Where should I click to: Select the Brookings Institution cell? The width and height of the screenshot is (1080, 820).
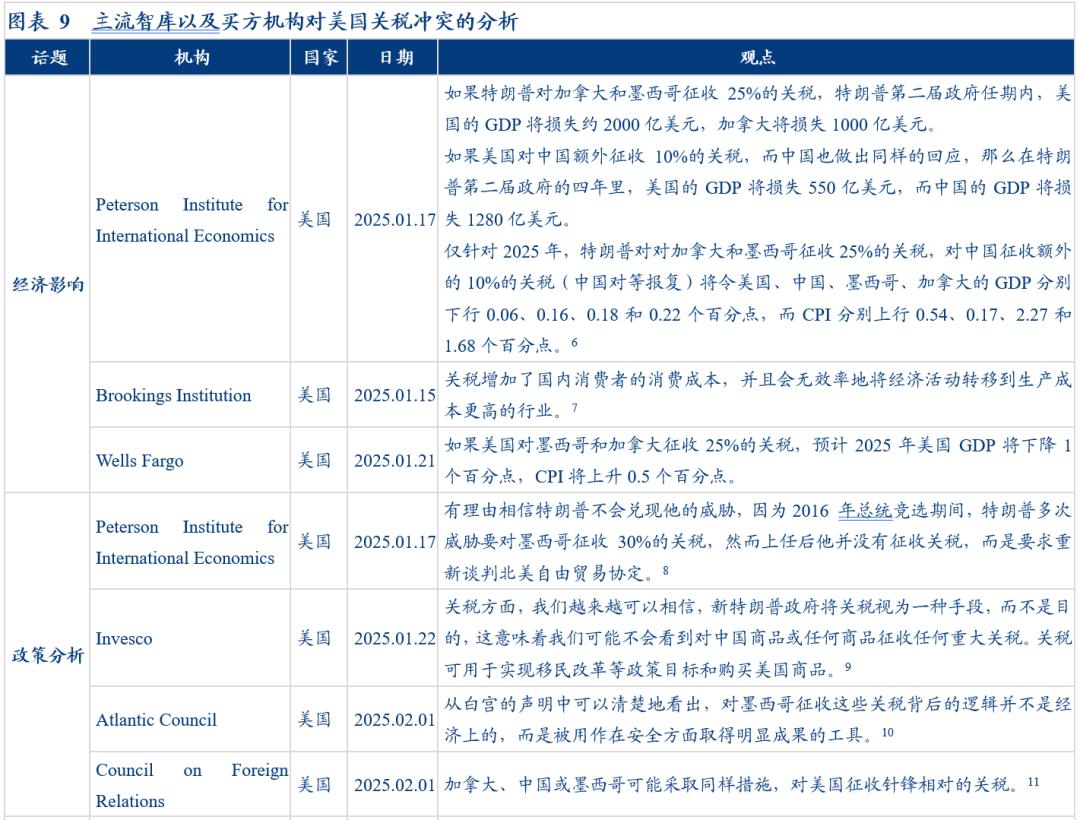click(174, 395)
